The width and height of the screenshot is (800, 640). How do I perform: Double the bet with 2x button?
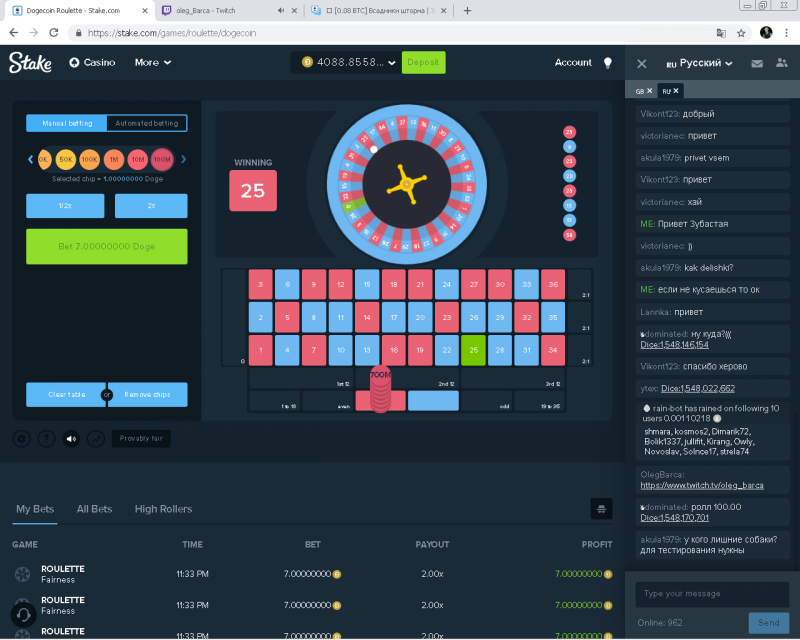pyautogui.click(x=151, y=206)
